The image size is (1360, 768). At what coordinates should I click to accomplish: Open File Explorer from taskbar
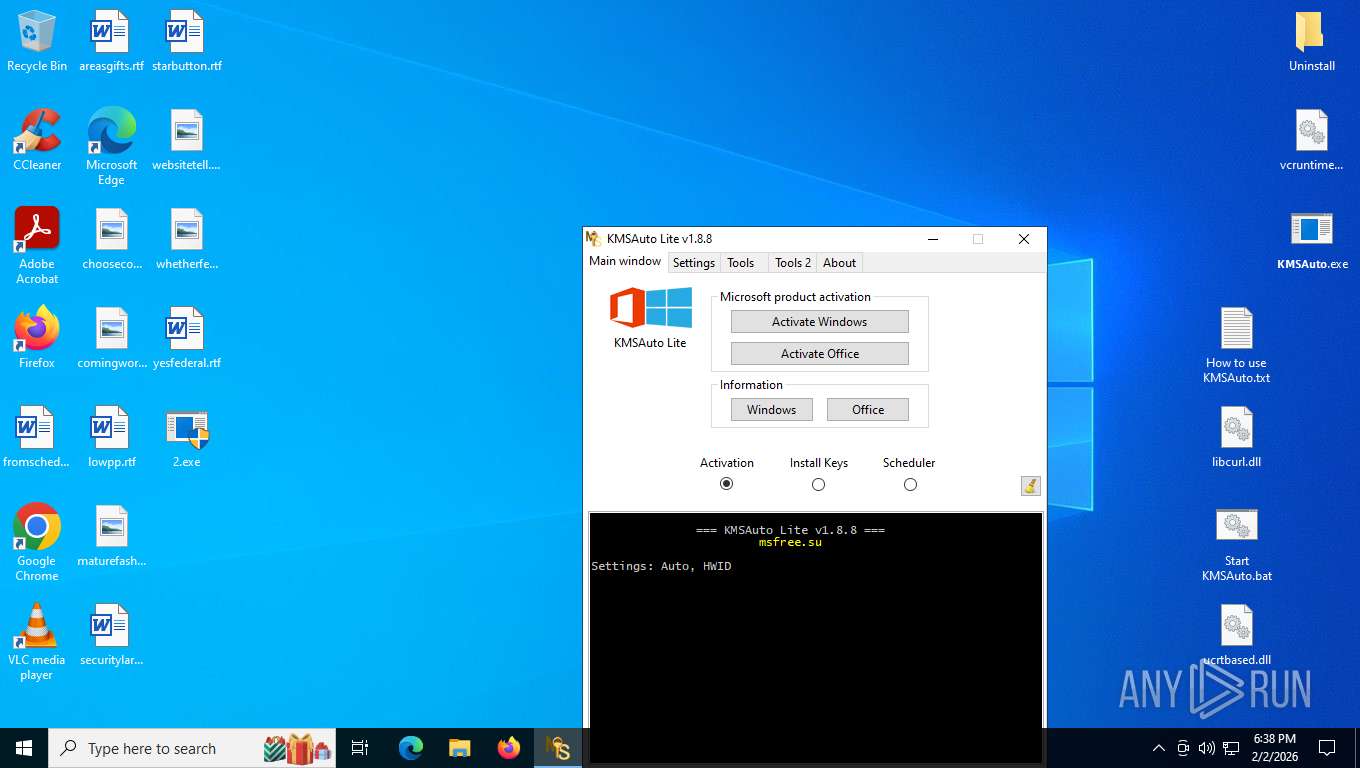460,748
